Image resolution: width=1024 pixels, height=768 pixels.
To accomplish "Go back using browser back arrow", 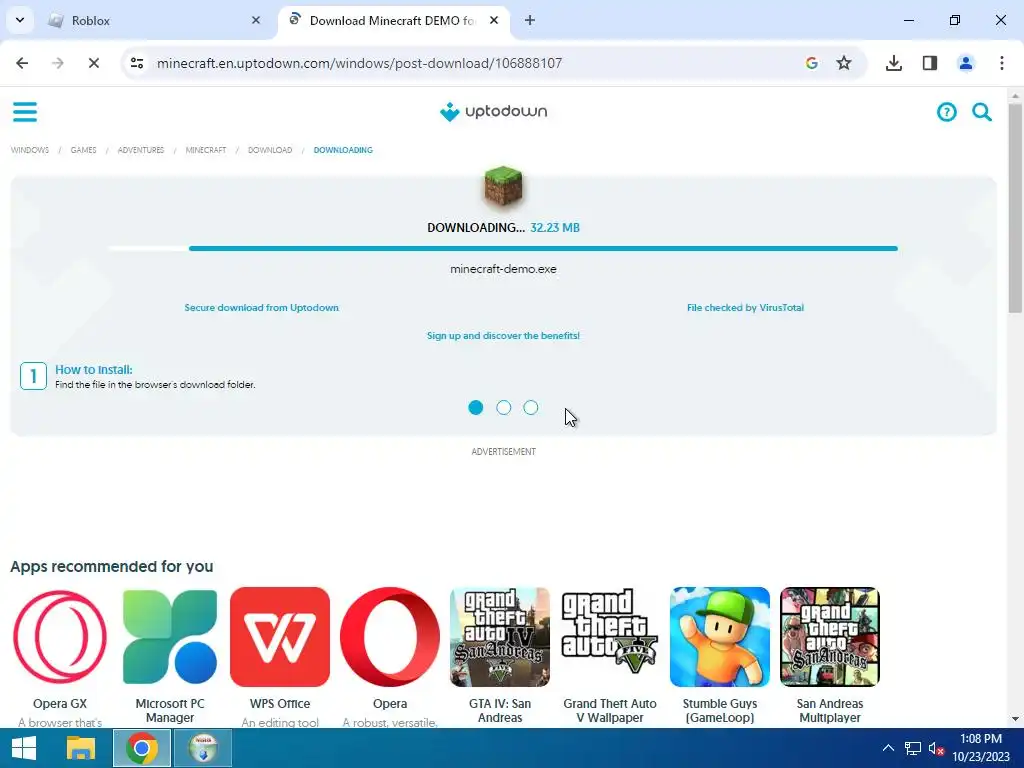I will click(x=22, y=63).
